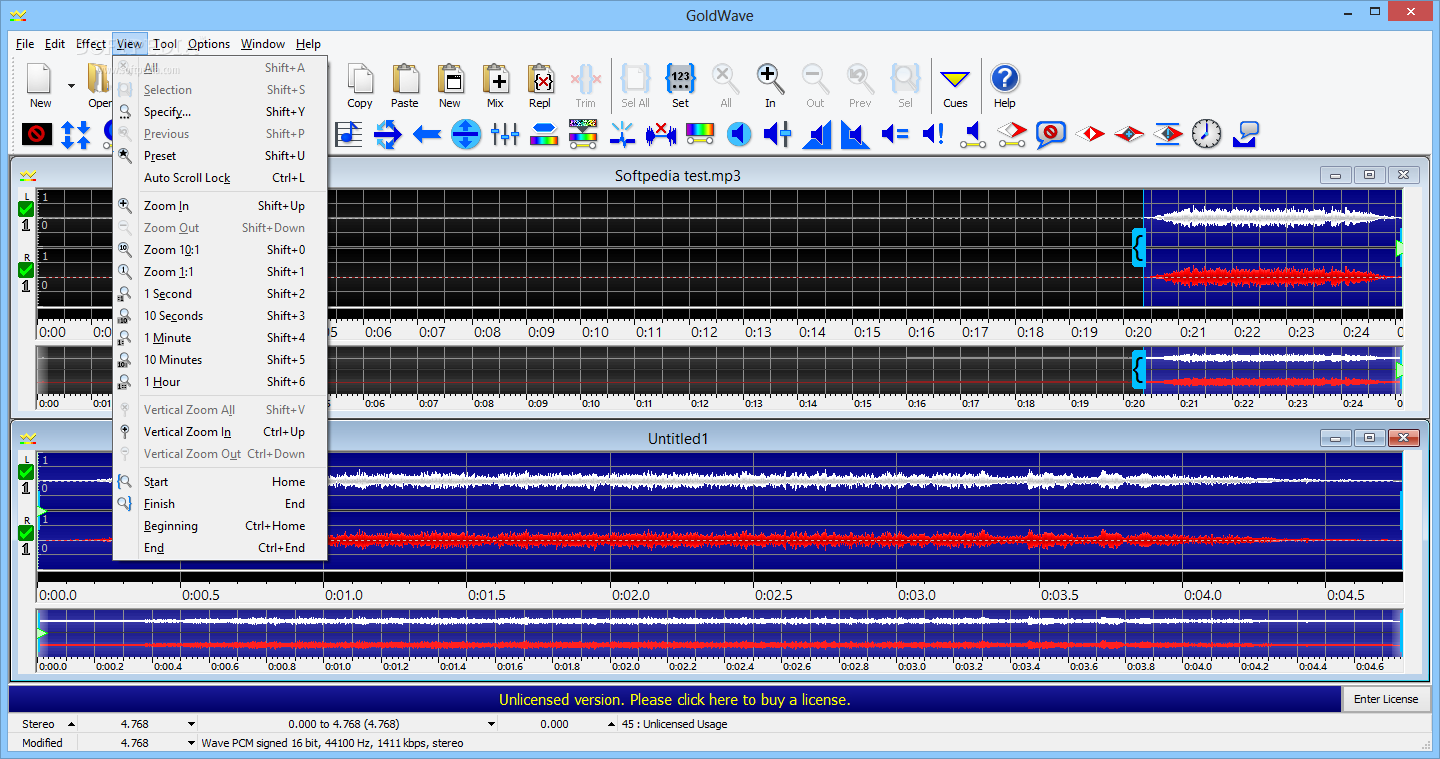Choose 10 Seconds zoom in View menu
The image size is (1440, 759).
tap(220, 316)
